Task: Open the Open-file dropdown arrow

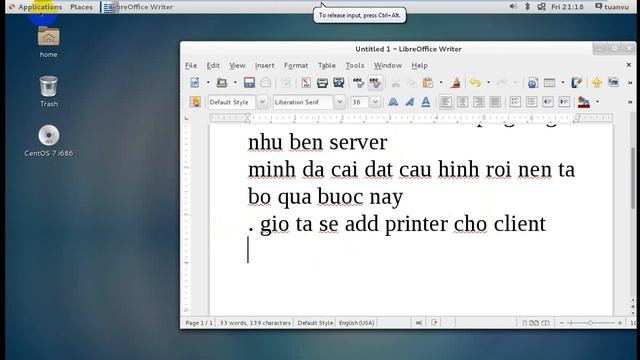Action: pos(235,82)
